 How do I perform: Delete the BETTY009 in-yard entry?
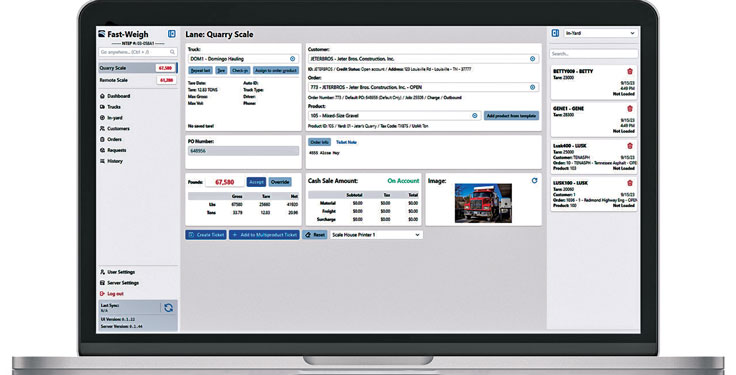pyautogui.click(x=630, y=71)
